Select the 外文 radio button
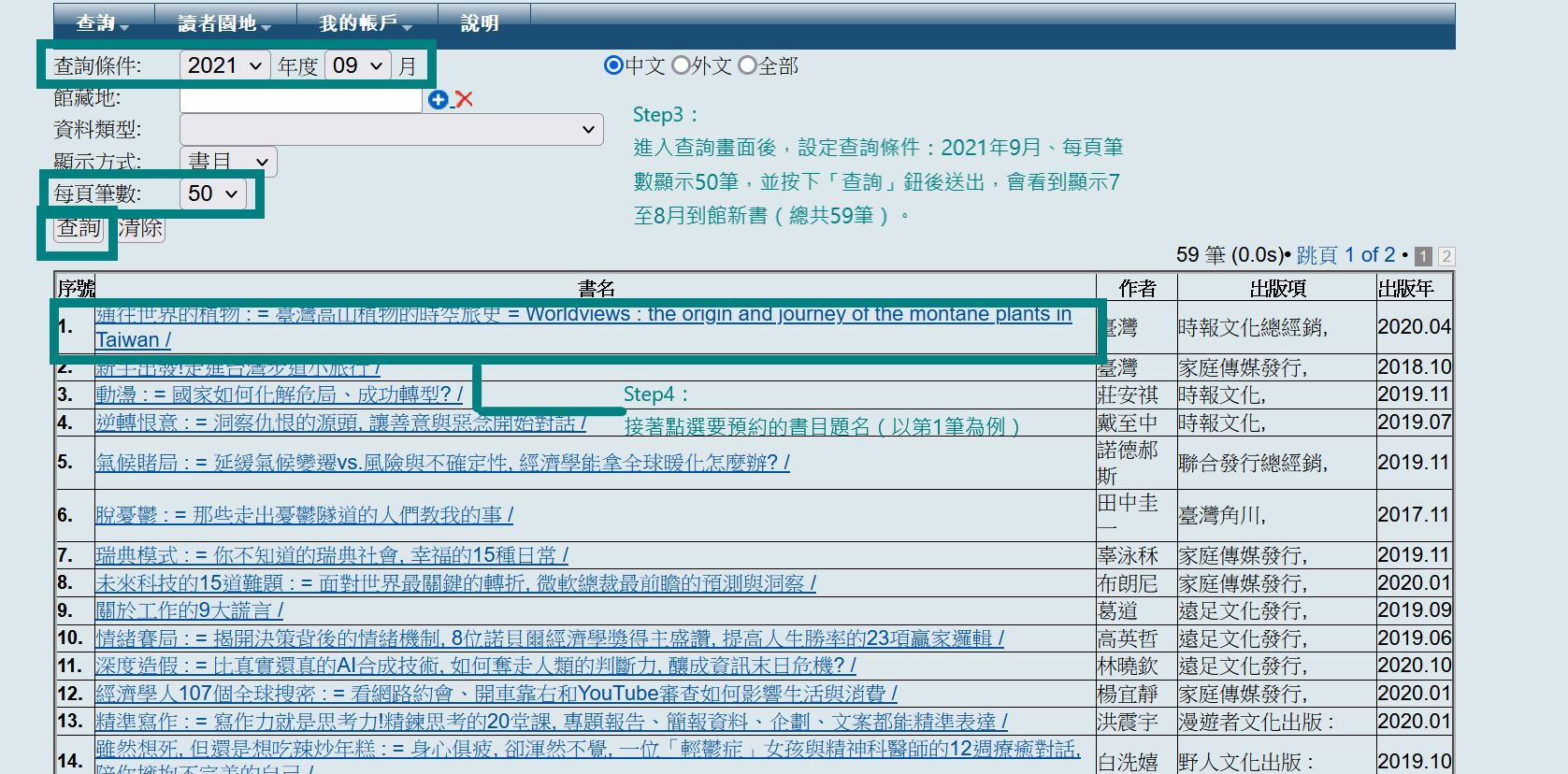This screenshot has height=774, width=1568. (x=681, y=65)
